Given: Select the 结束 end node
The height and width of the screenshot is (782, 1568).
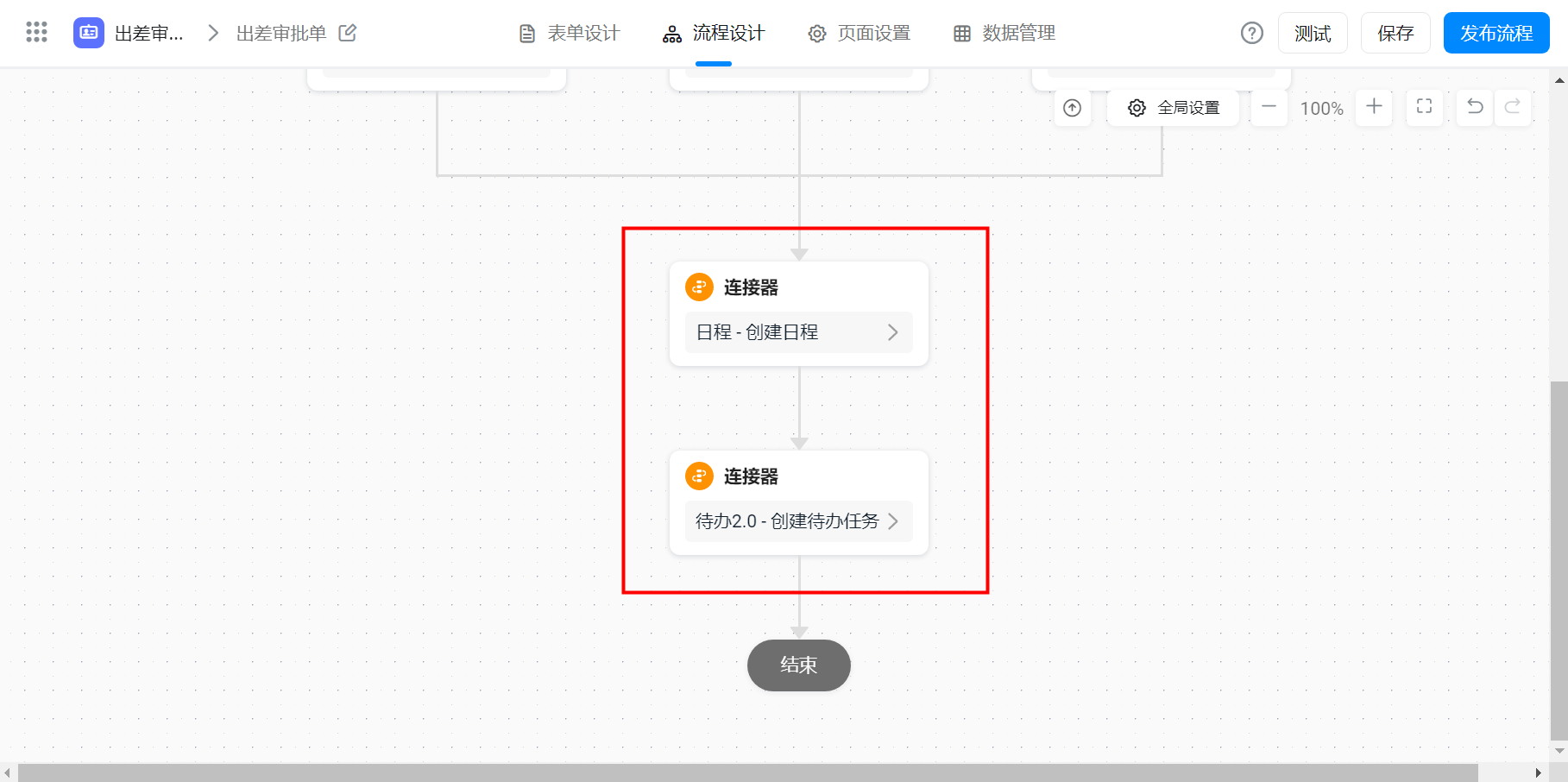Looking at the screenshot, I should coord(799,665).
